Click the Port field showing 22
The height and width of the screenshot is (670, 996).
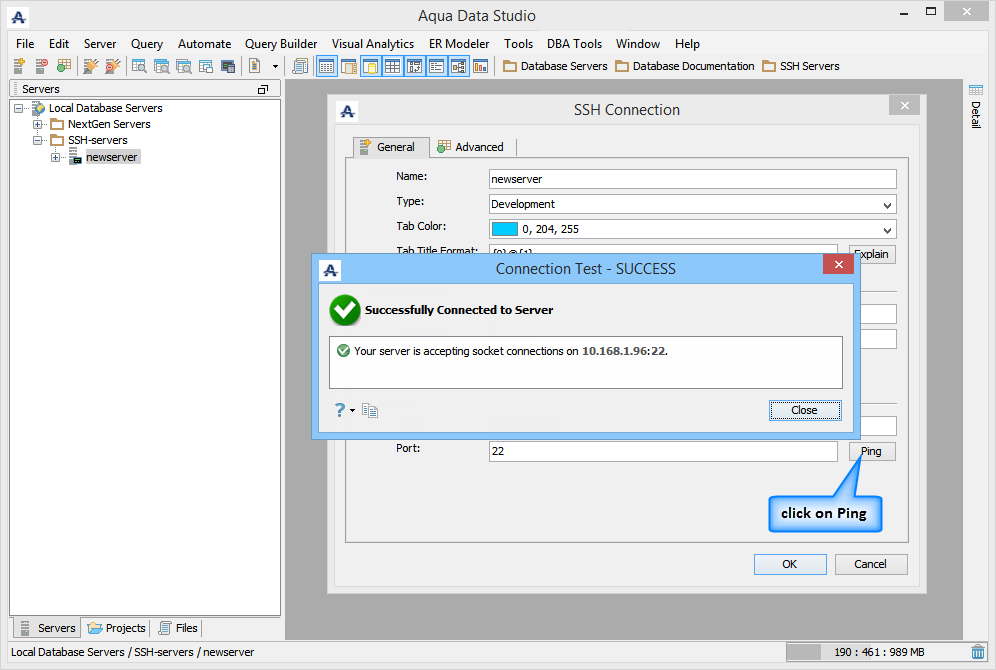click(x=663, y=452)
